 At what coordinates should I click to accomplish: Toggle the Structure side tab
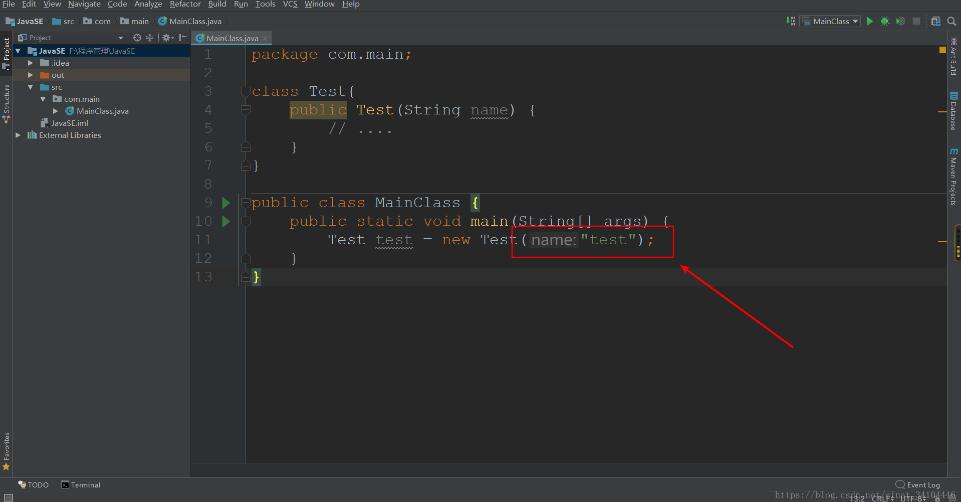6,103
